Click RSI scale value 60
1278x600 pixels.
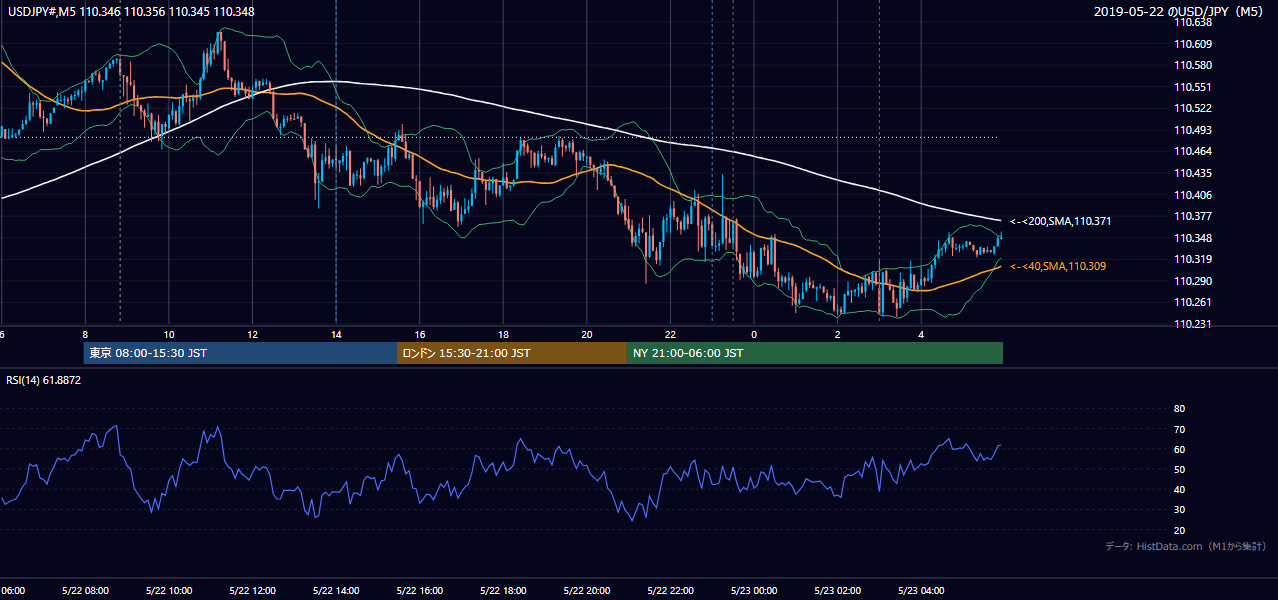(x=1179, y=449)
